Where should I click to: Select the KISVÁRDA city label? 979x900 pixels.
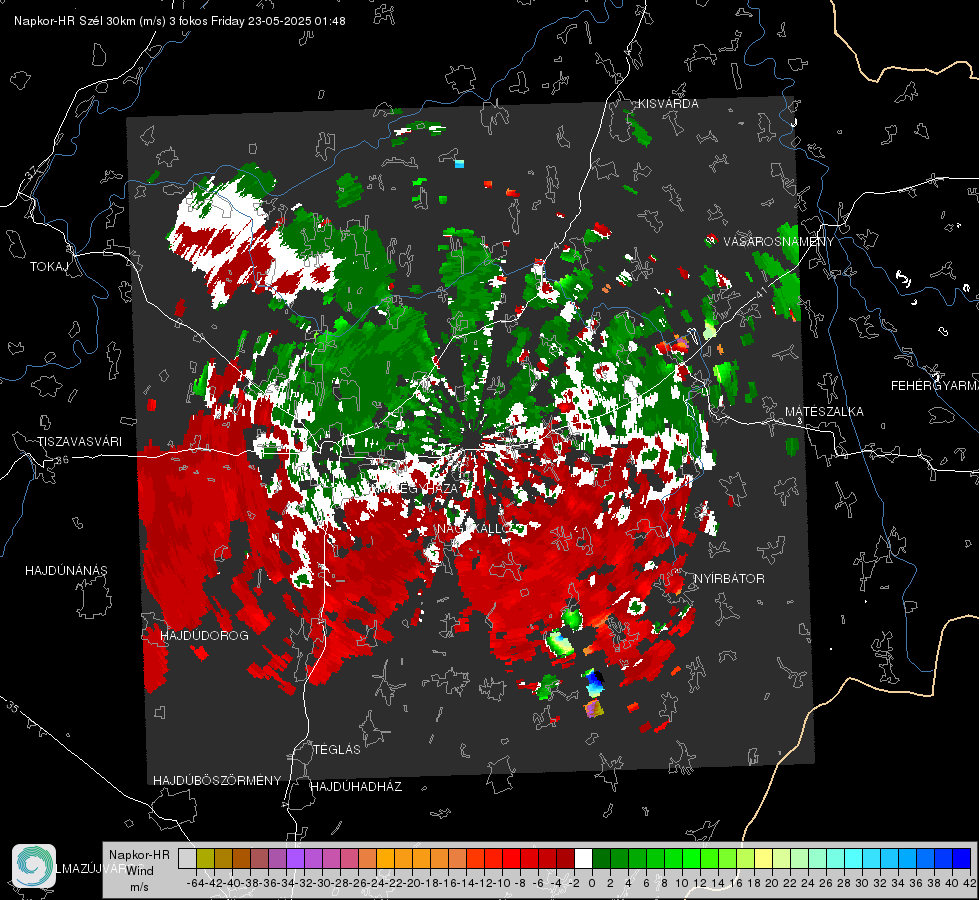[668, 104]
